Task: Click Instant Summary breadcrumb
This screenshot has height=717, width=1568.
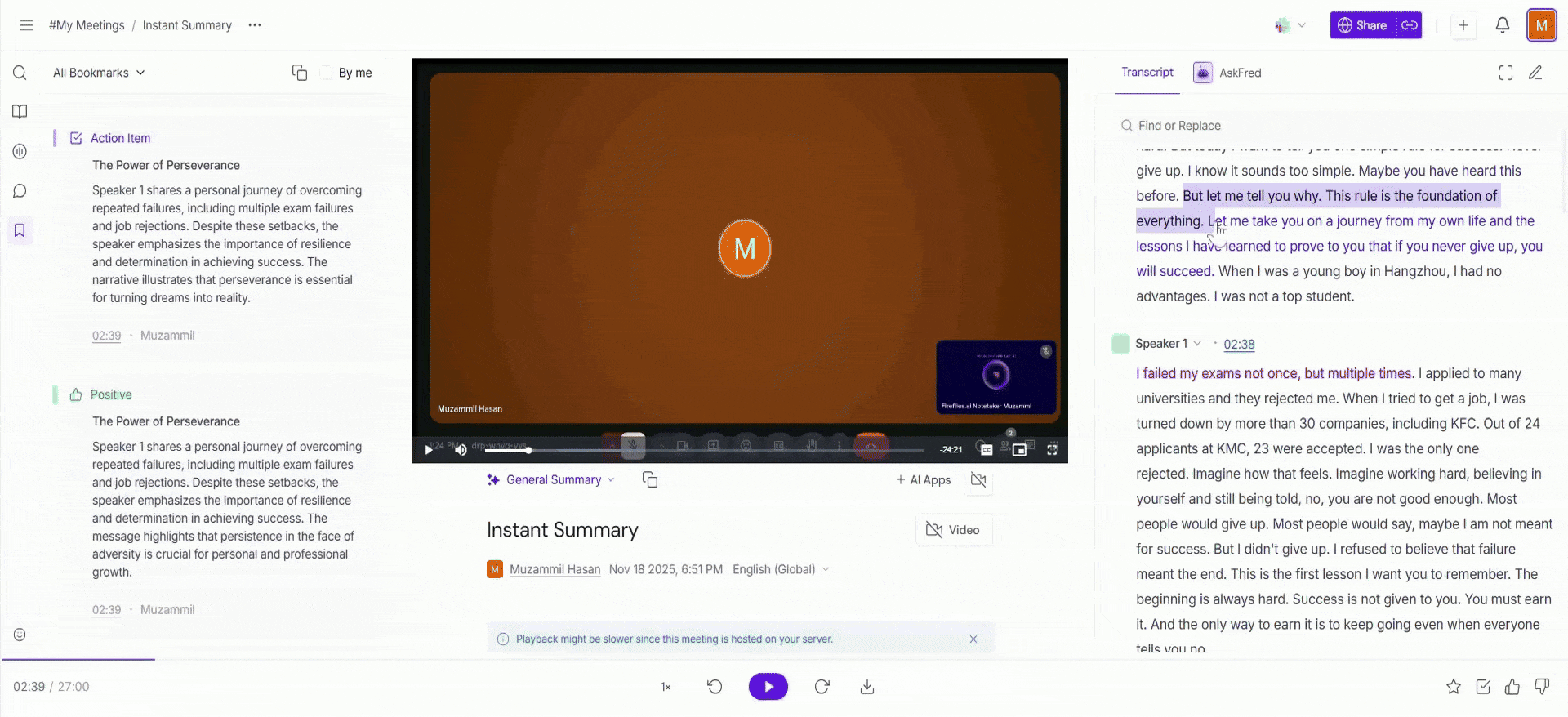Action: click(187, 25)
